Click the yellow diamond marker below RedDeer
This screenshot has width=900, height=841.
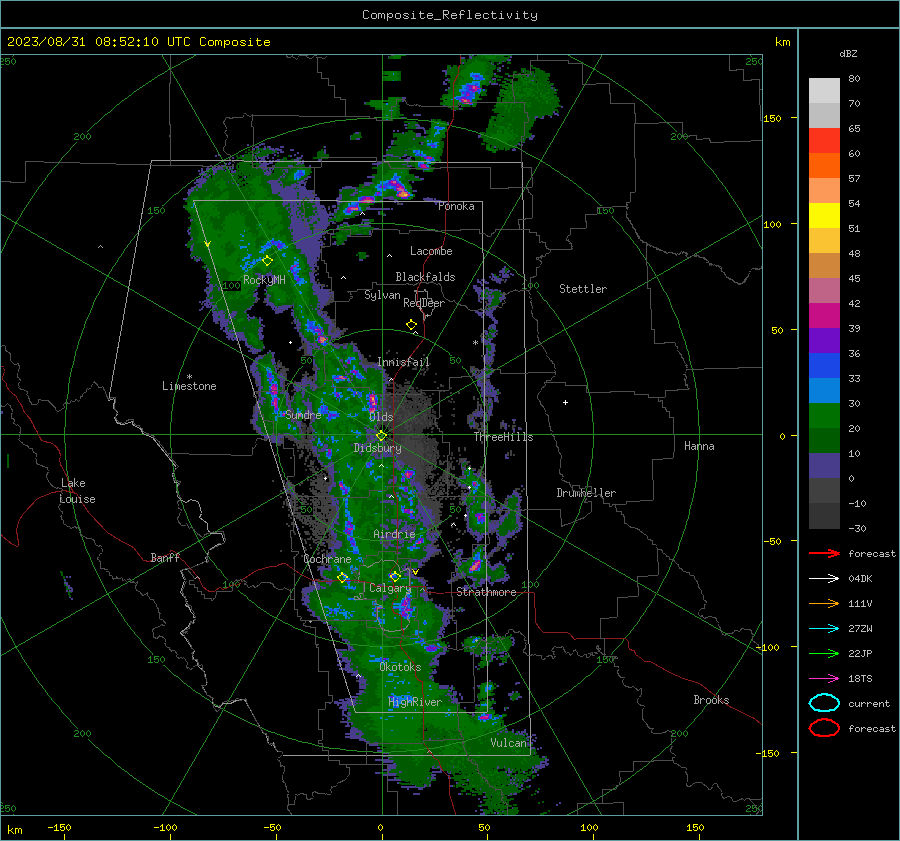pyautogui.click(x=411, y=325)
